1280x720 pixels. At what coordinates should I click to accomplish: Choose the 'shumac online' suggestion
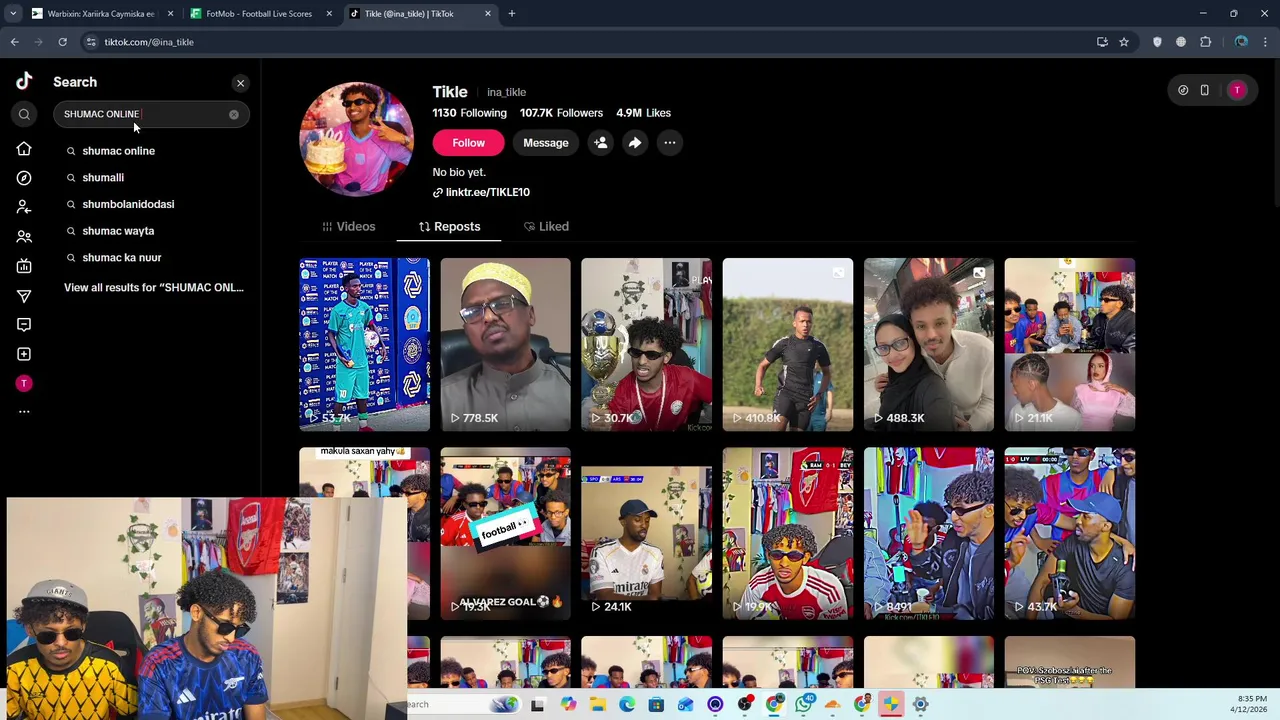pos(118,151)
